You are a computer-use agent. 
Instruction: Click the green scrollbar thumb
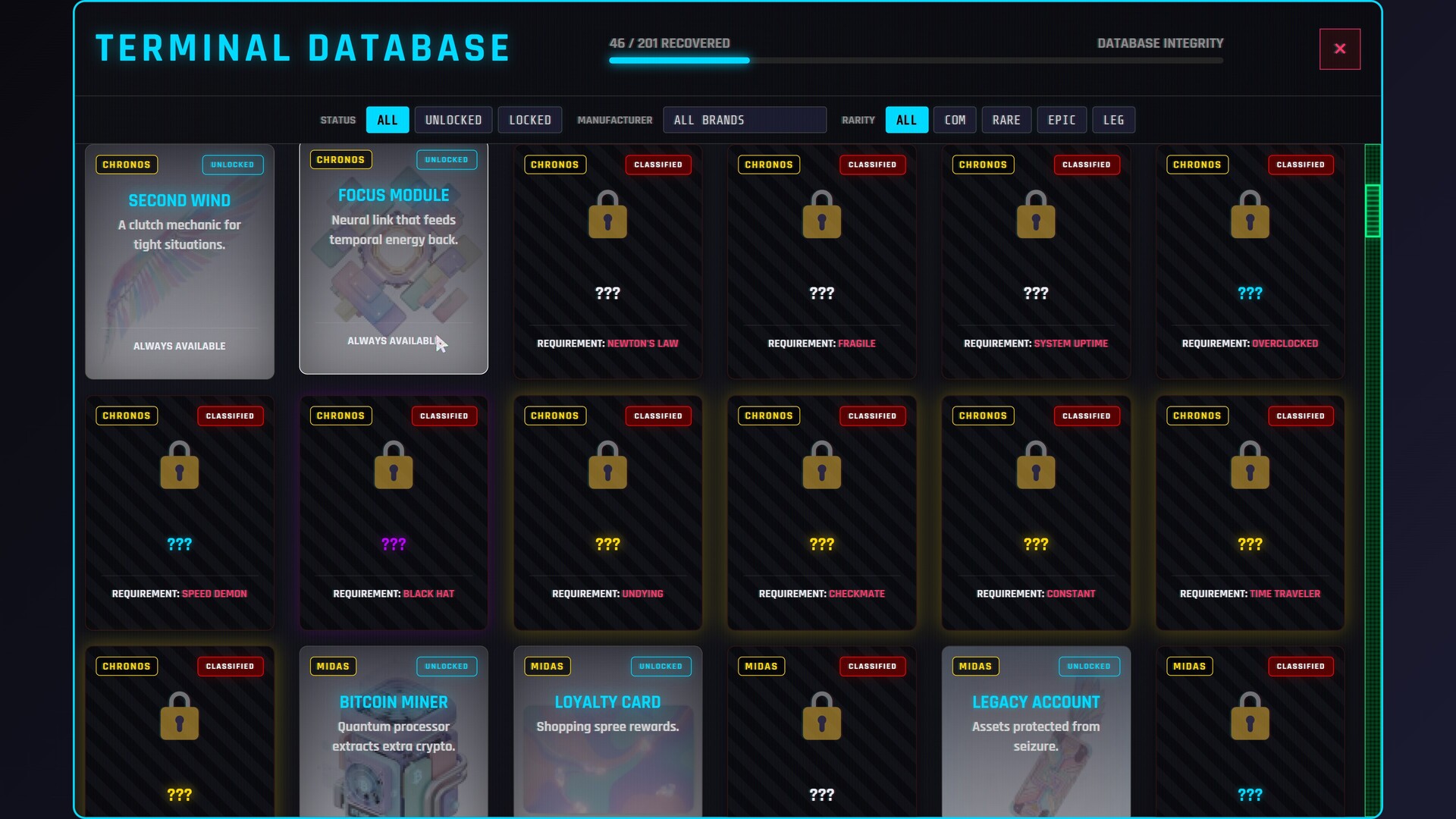click(1372, 211)
